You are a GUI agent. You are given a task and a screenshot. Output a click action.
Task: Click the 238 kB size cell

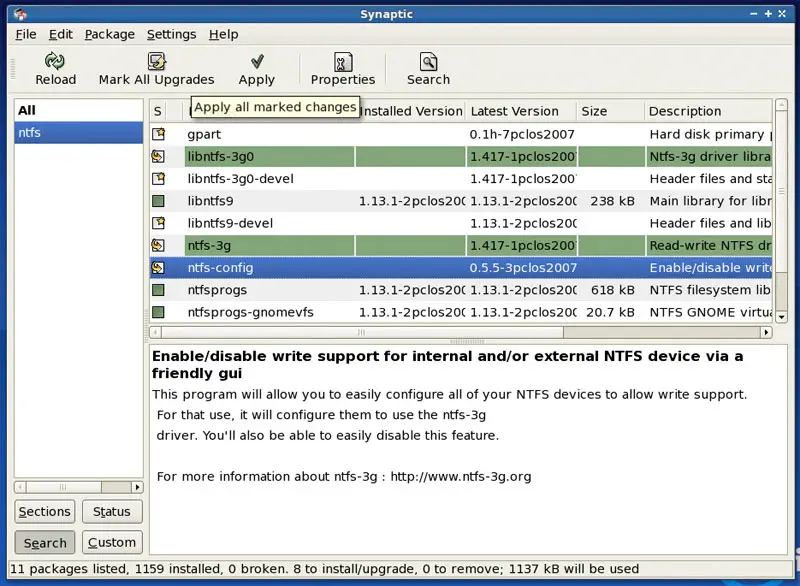pos(612,201)
